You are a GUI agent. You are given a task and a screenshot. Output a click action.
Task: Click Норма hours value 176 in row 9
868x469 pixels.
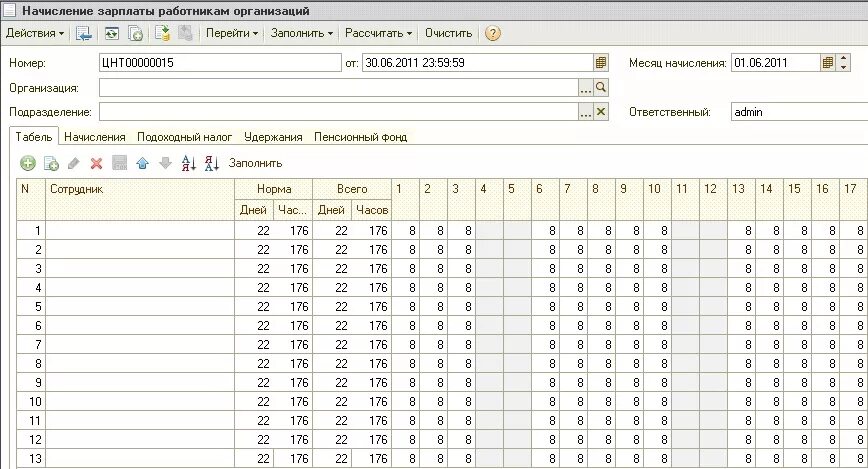click(x=292, y=383)
